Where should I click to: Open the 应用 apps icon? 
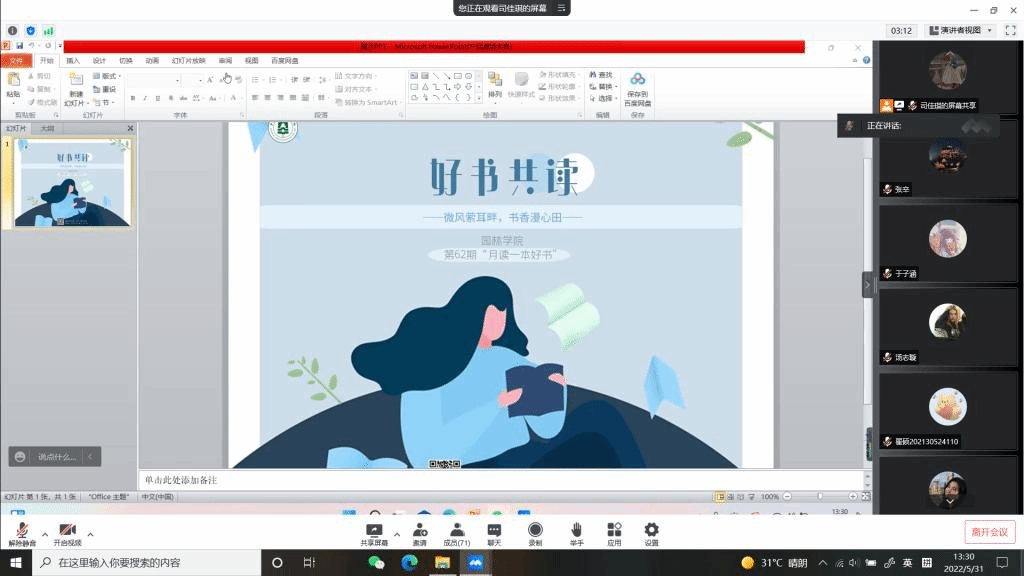point(614,531)
